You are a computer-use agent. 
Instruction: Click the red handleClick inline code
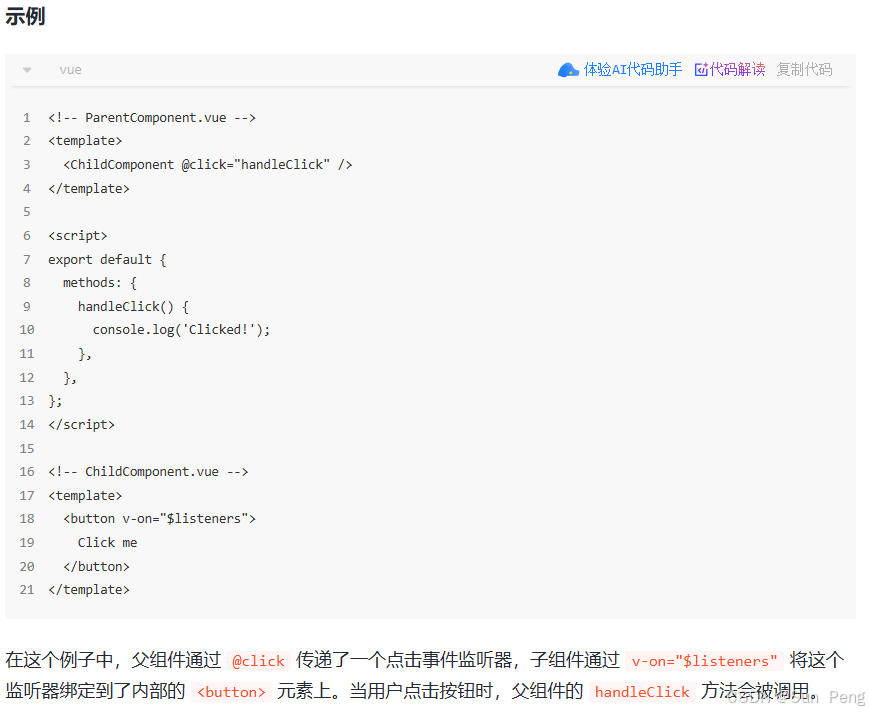642,692
